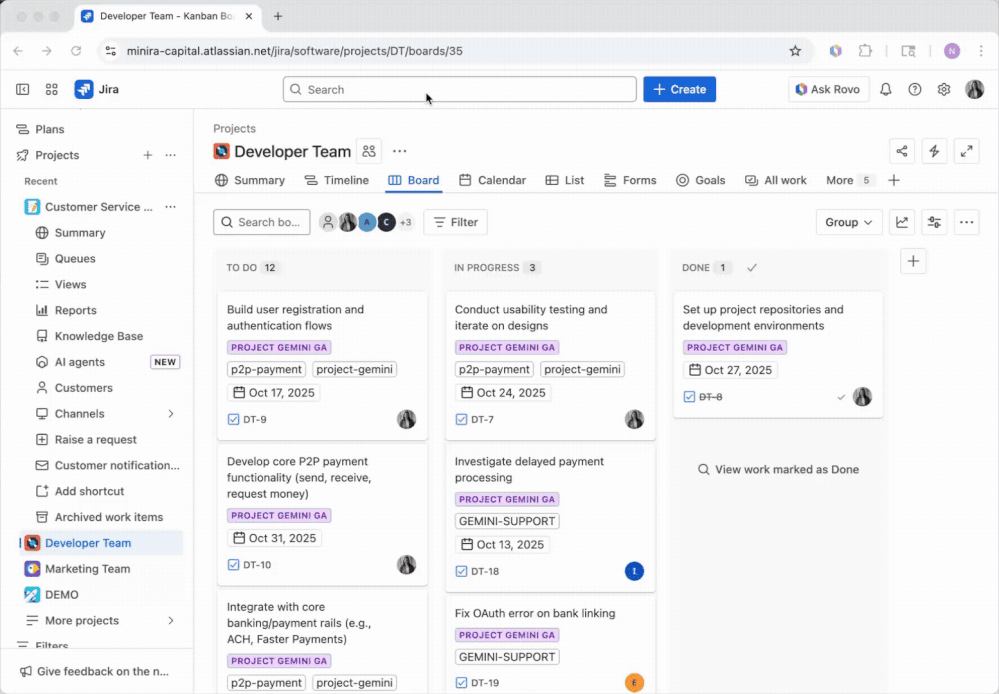The image size is (999, 694).
Task: Click the share icon for the project
Action: (x=902, y=151)
